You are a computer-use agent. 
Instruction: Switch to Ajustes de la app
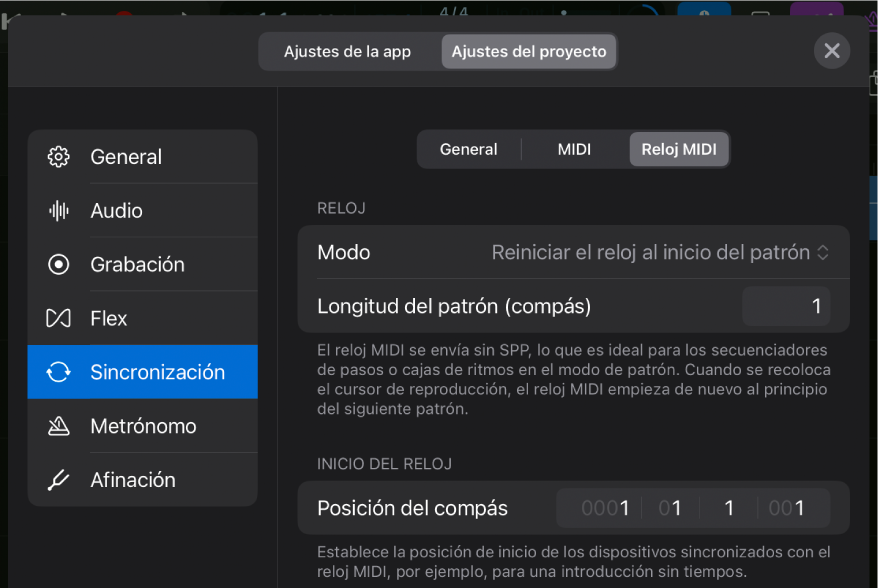tap(348, 51)
